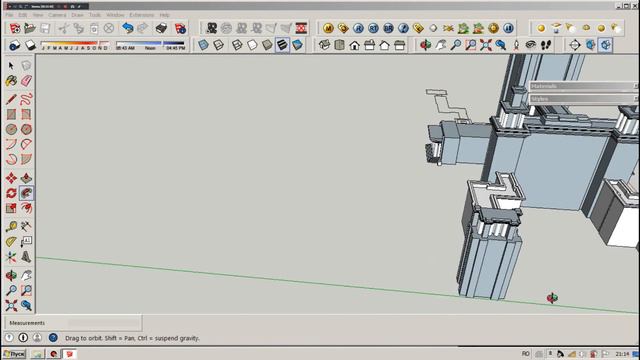The height and width of the screenshot is (360, 640).
Task: Pick the Circle tool
Action: [x=11, y=129]
